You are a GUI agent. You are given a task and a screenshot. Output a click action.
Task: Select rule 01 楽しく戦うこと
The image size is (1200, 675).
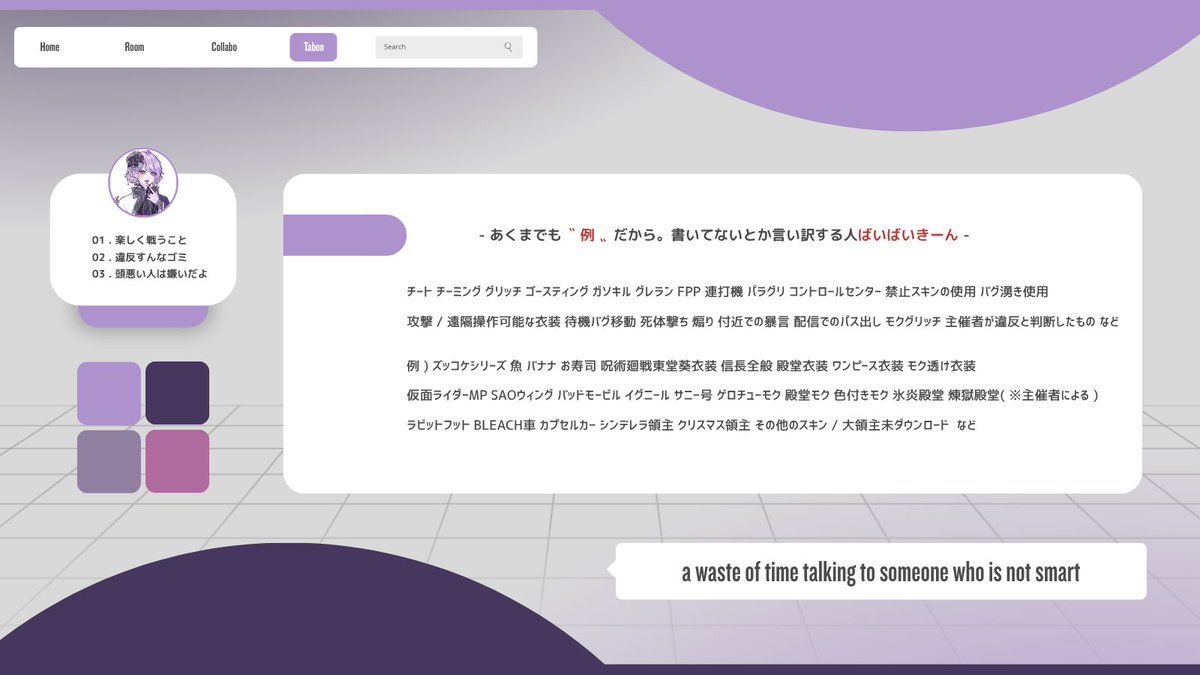[139, 240]
